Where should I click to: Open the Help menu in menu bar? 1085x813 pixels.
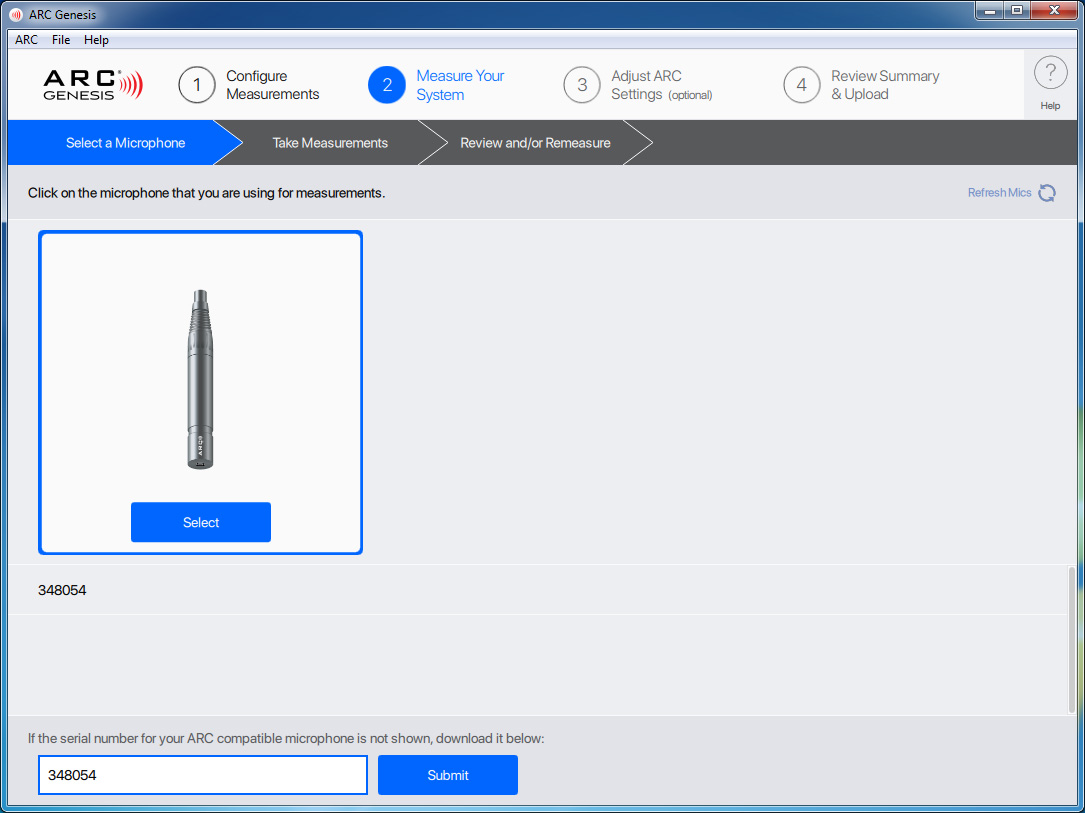(x=96, y=39)
